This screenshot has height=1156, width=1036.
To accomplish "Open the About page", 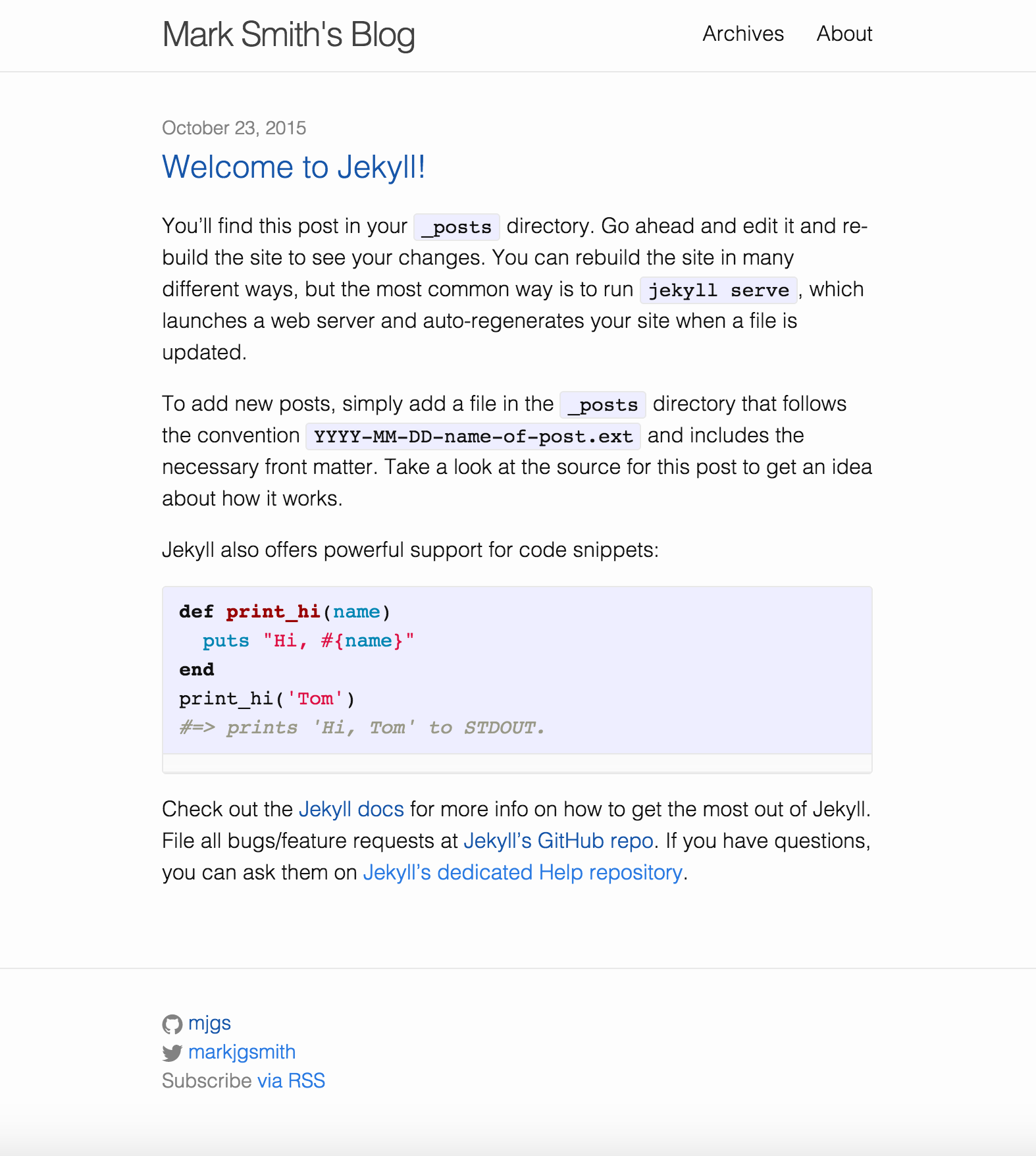I will (x=844, y=34).
